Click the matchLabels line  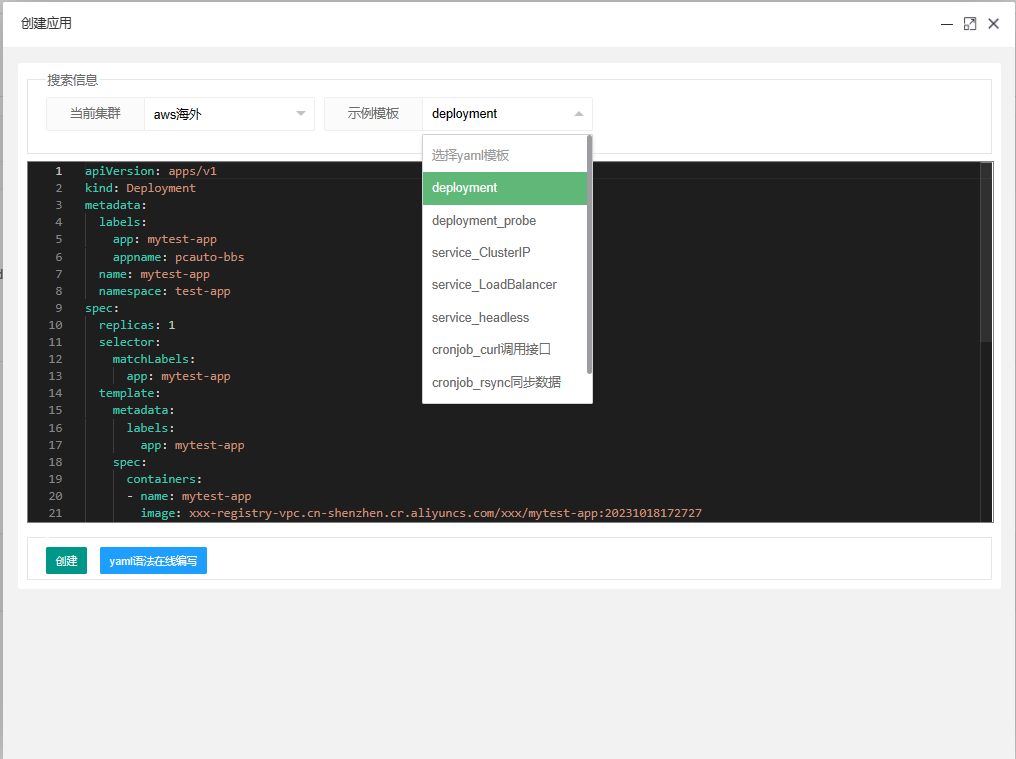[x=154, y=359]
